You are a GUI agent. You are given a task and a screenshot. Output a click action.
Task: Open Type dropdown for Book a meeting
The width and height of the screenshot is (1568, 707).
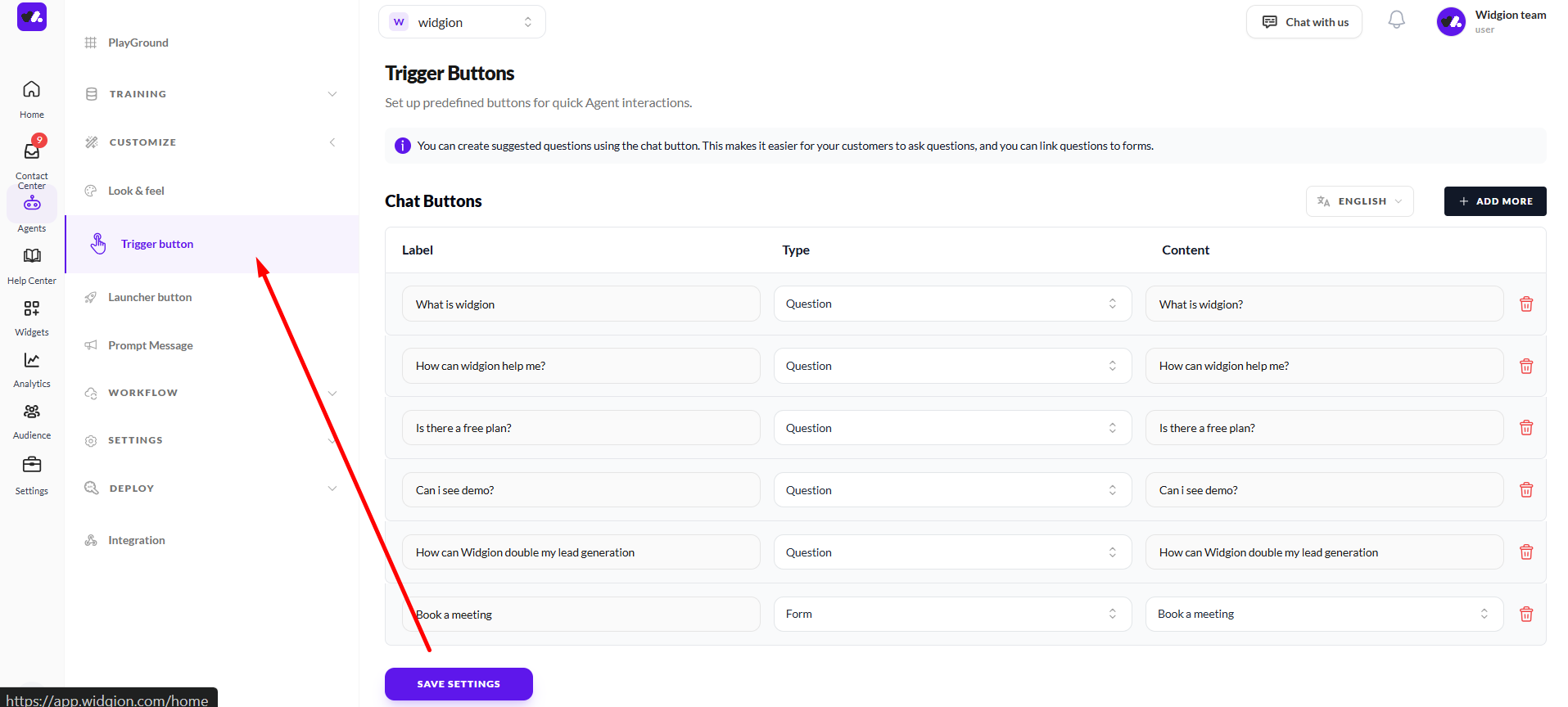point(951,615)
